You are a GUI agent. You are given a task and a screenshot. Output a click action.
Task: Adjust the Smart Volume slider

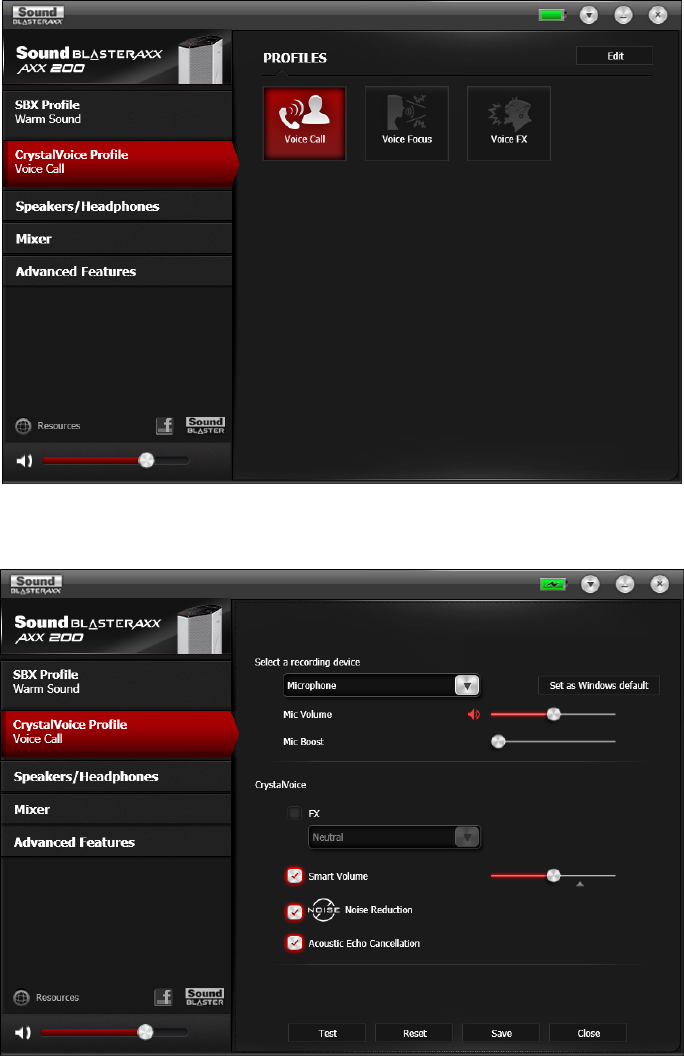pyautogui.click(x=553, y=876)
